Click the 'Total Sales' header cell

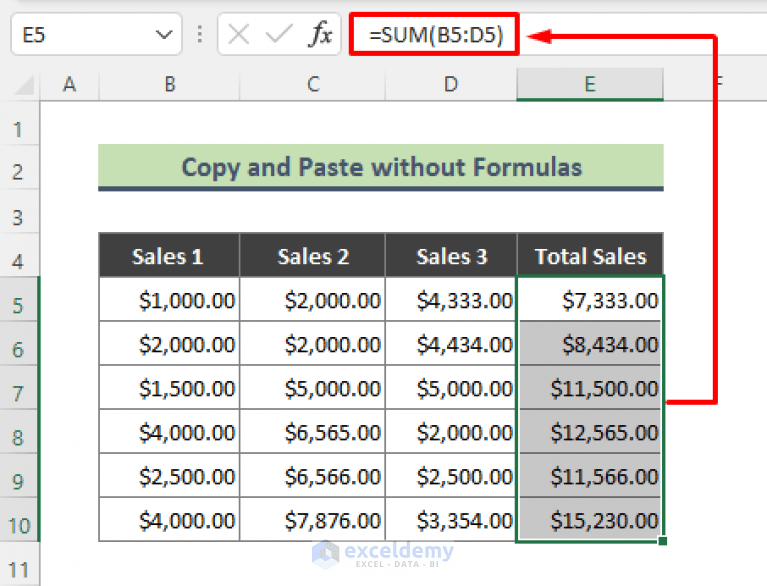click(x=590, y=256)
